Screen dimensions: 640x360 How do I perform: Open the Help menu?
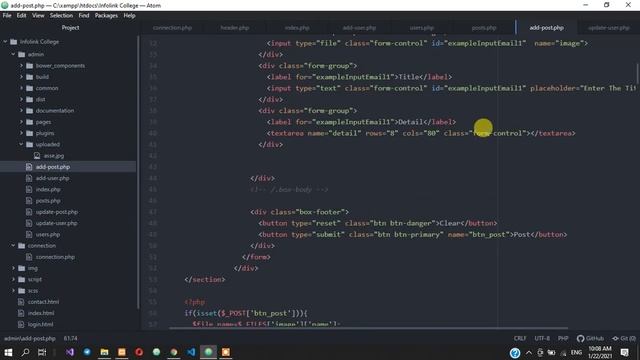click(129, 16)
